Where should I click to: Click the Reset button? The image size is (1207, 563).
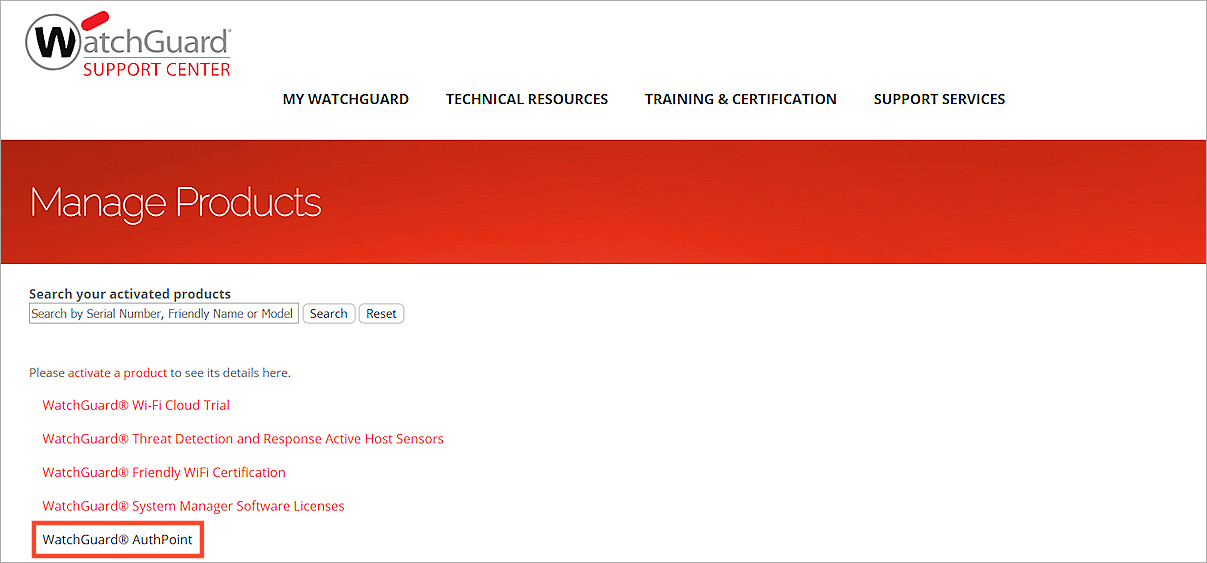[381, 313]
